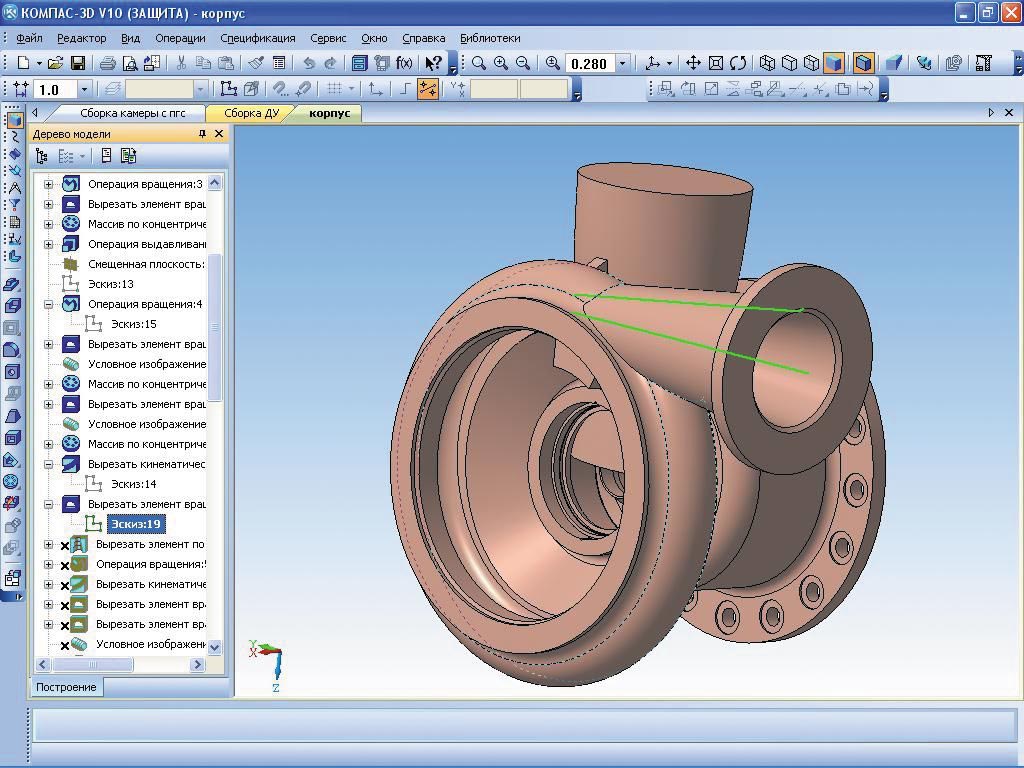Pin the Дерево модели panel

point(203,134)
